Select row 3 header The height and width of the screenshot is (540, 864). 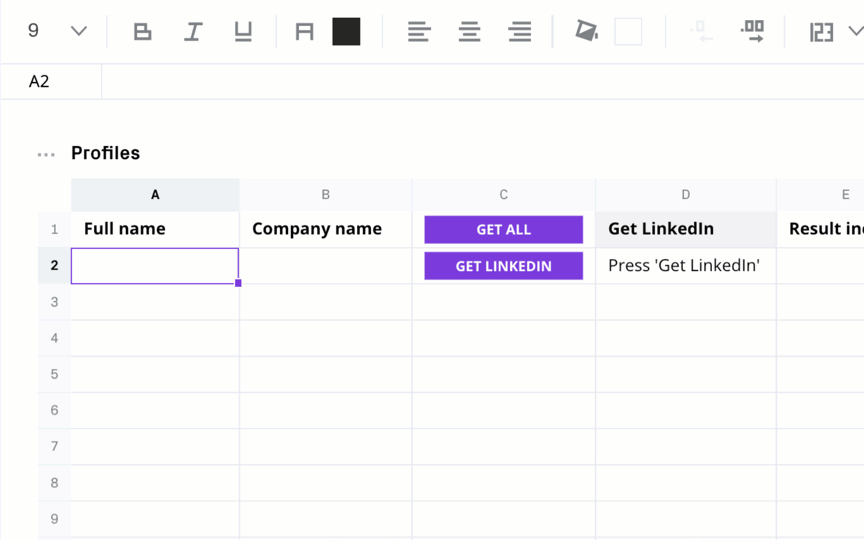[54, 302]
